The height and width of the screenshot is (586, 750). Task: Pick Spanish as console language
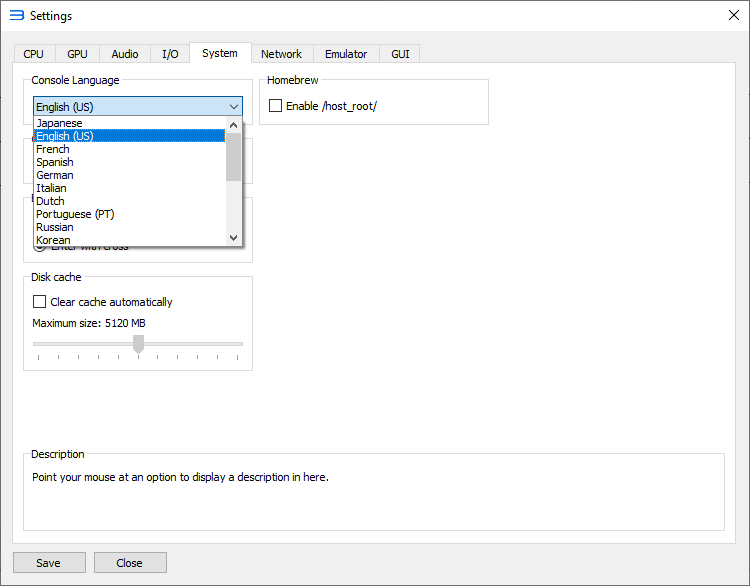[x=129, y=162]
